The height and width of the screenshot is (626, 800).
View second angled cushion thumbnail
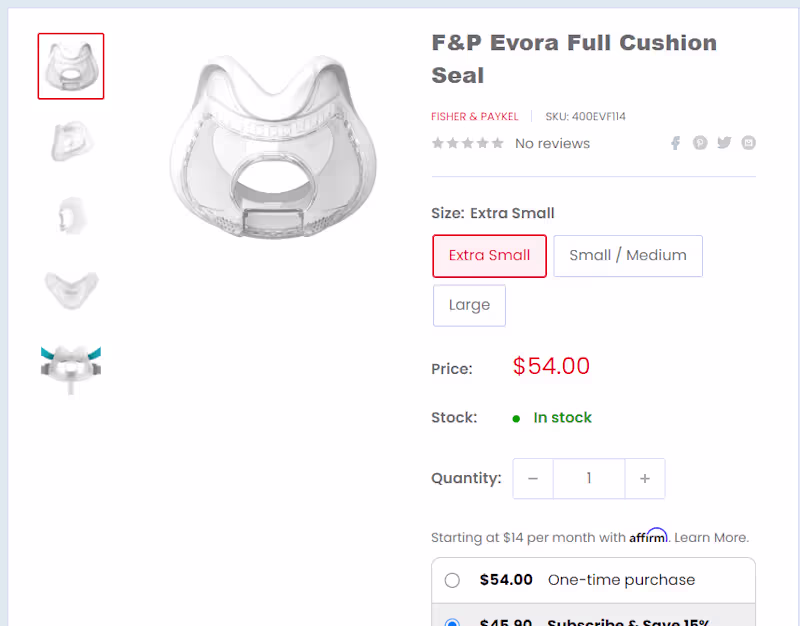click(71, 141)
